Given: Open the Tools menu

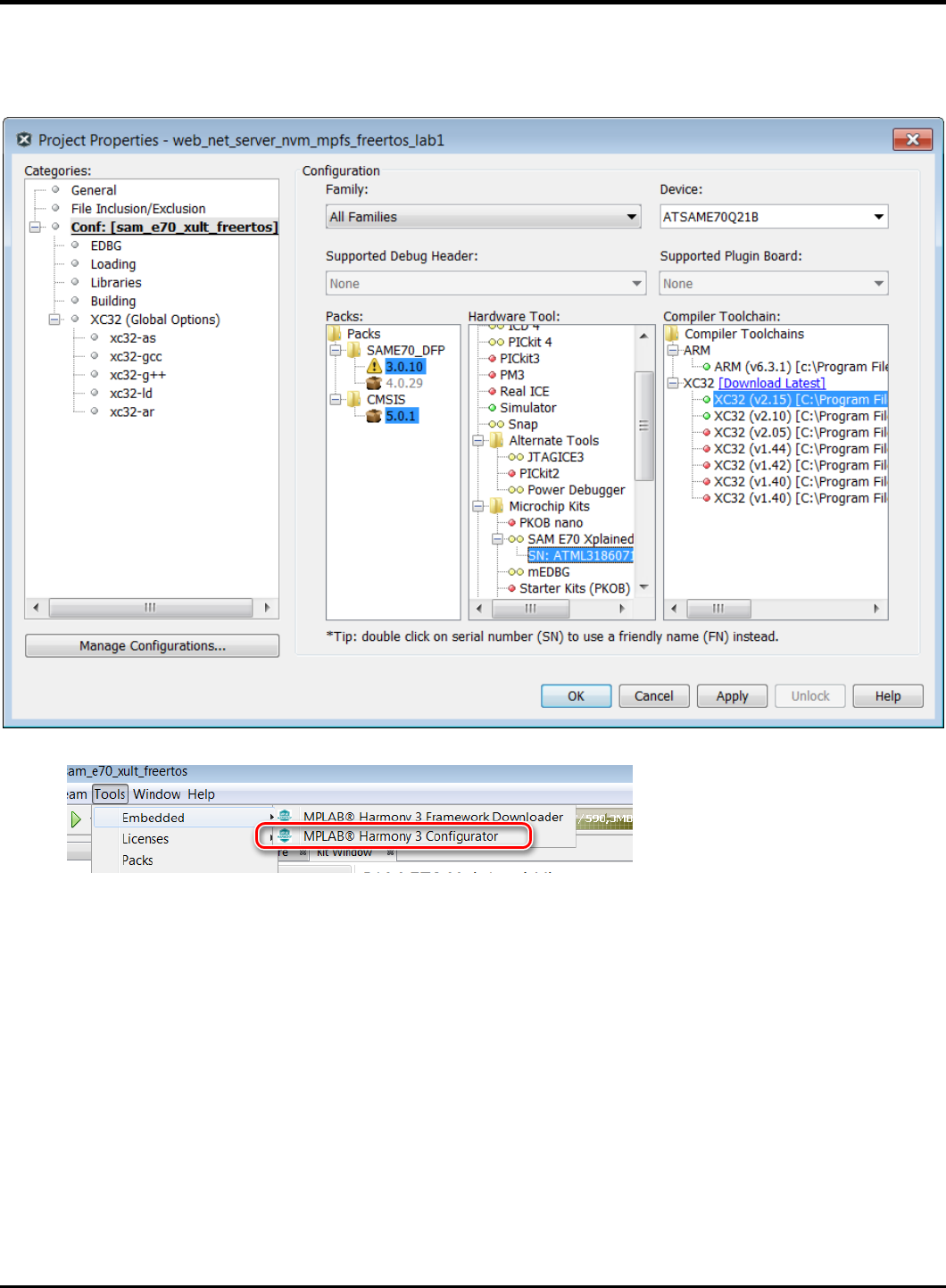Looking at the screenshot, I should 110,794.
